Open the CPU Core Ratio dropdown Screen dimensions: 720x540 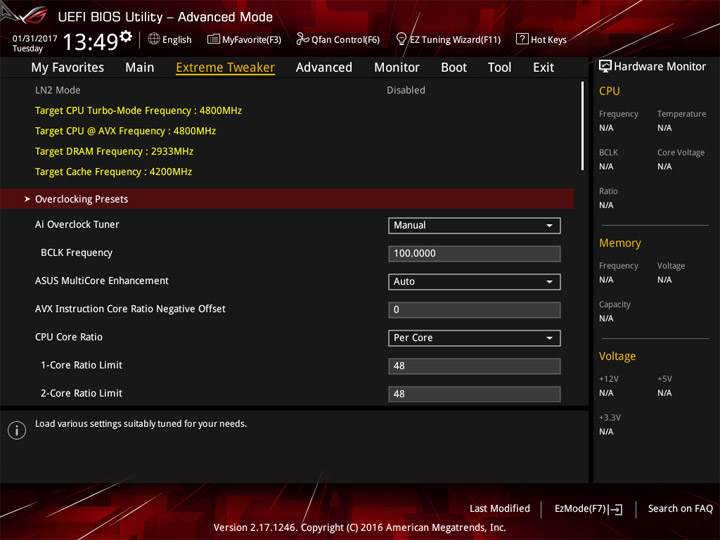tap(474, 338)
